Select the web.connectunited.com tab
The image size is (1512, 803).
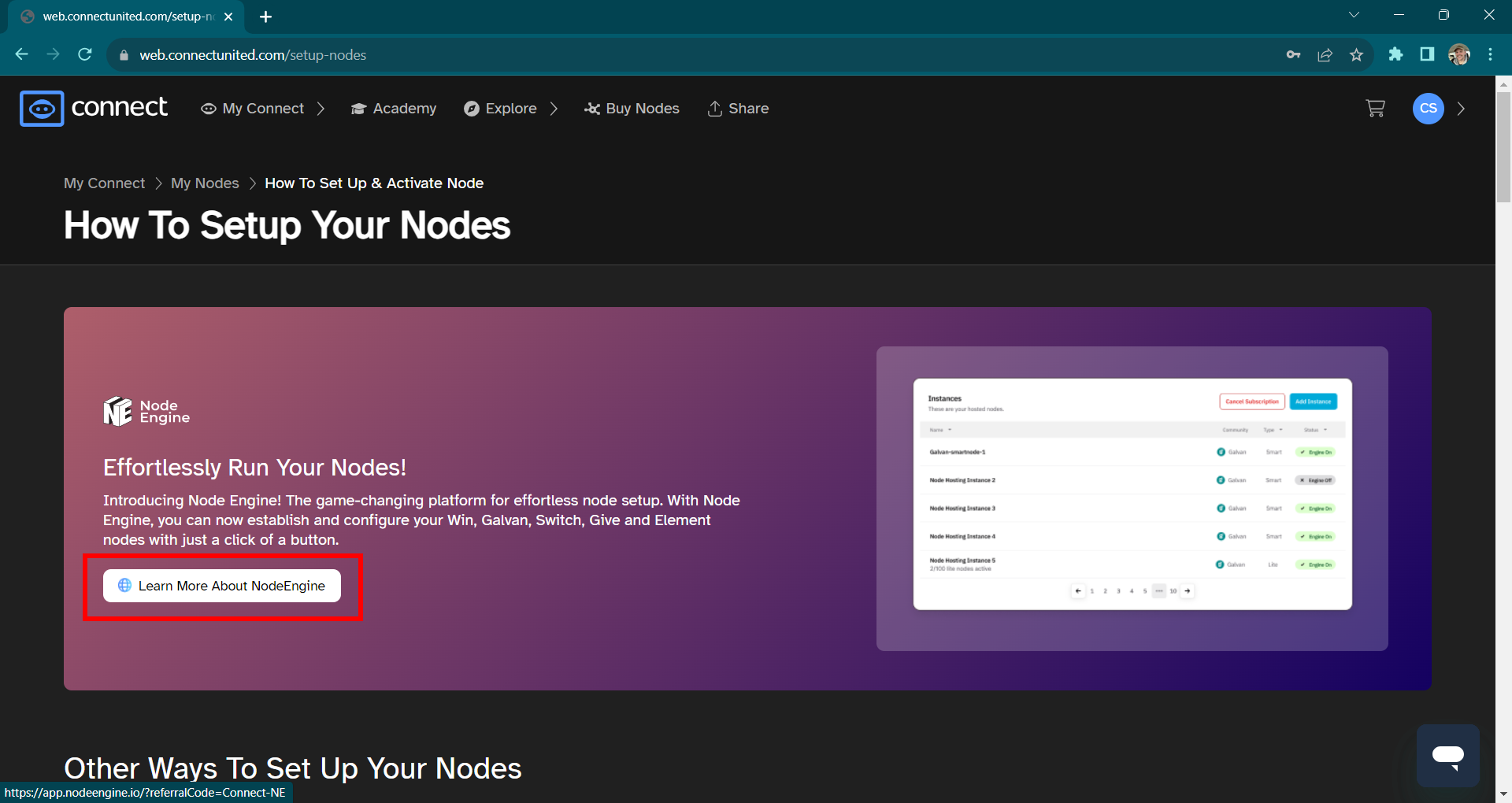point(126,17)
